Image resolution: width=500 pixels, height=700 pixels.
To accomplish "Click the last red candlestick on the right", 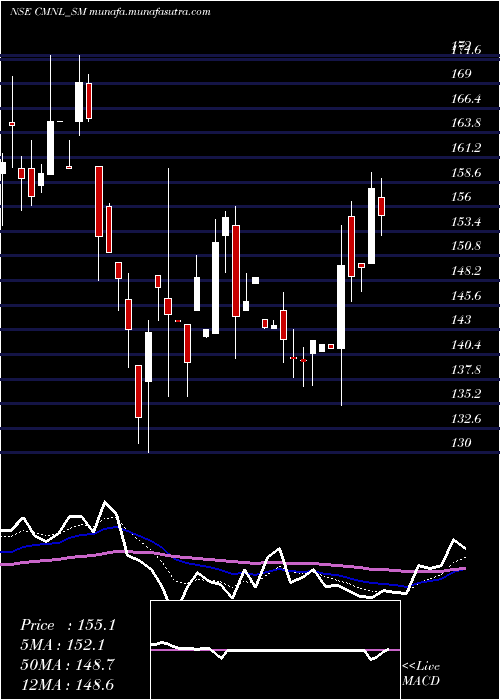I will 382,206.
